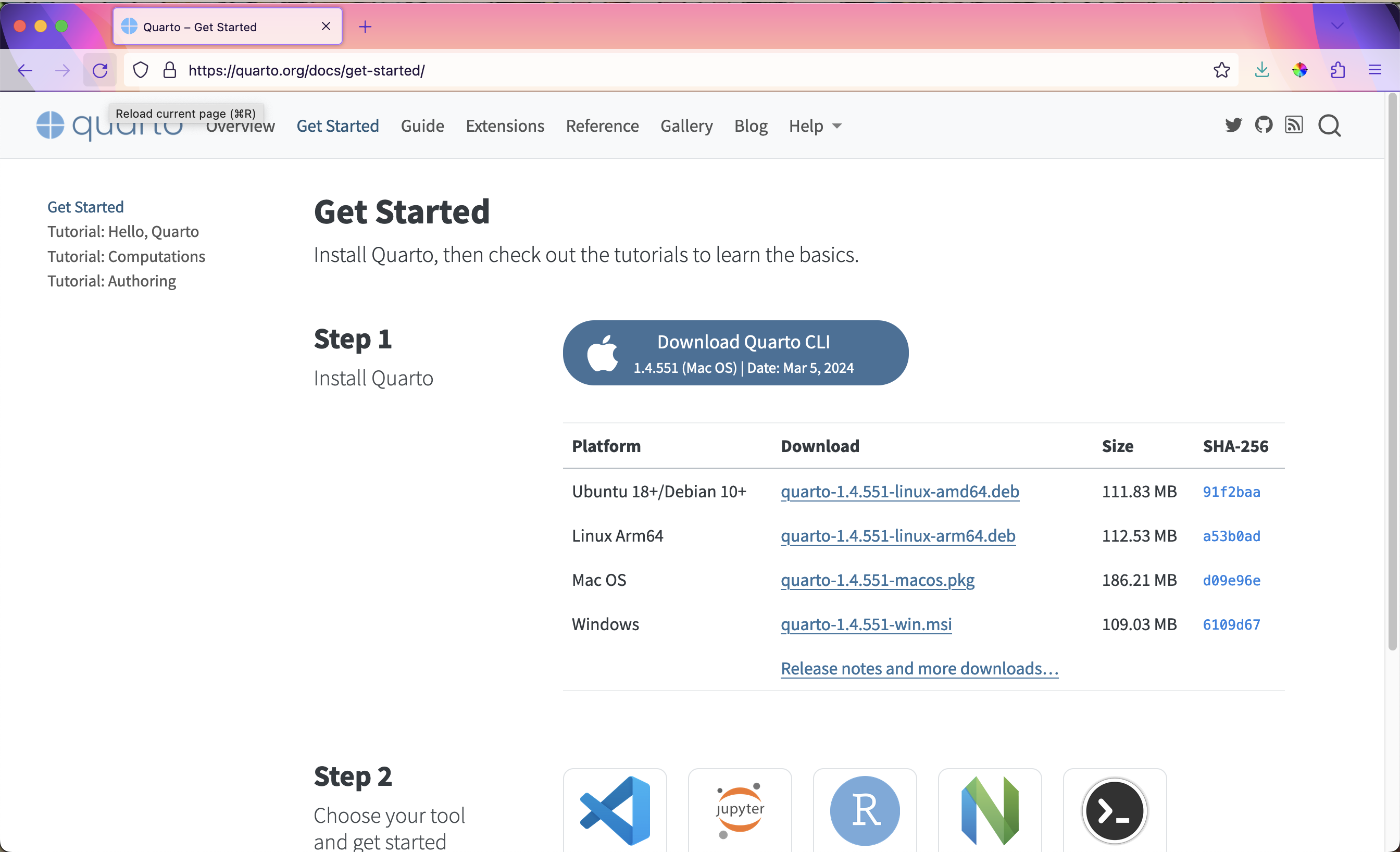Open the VS Code tool card
The width and height of the screenshot is (1400, 852).
[615, 809]
